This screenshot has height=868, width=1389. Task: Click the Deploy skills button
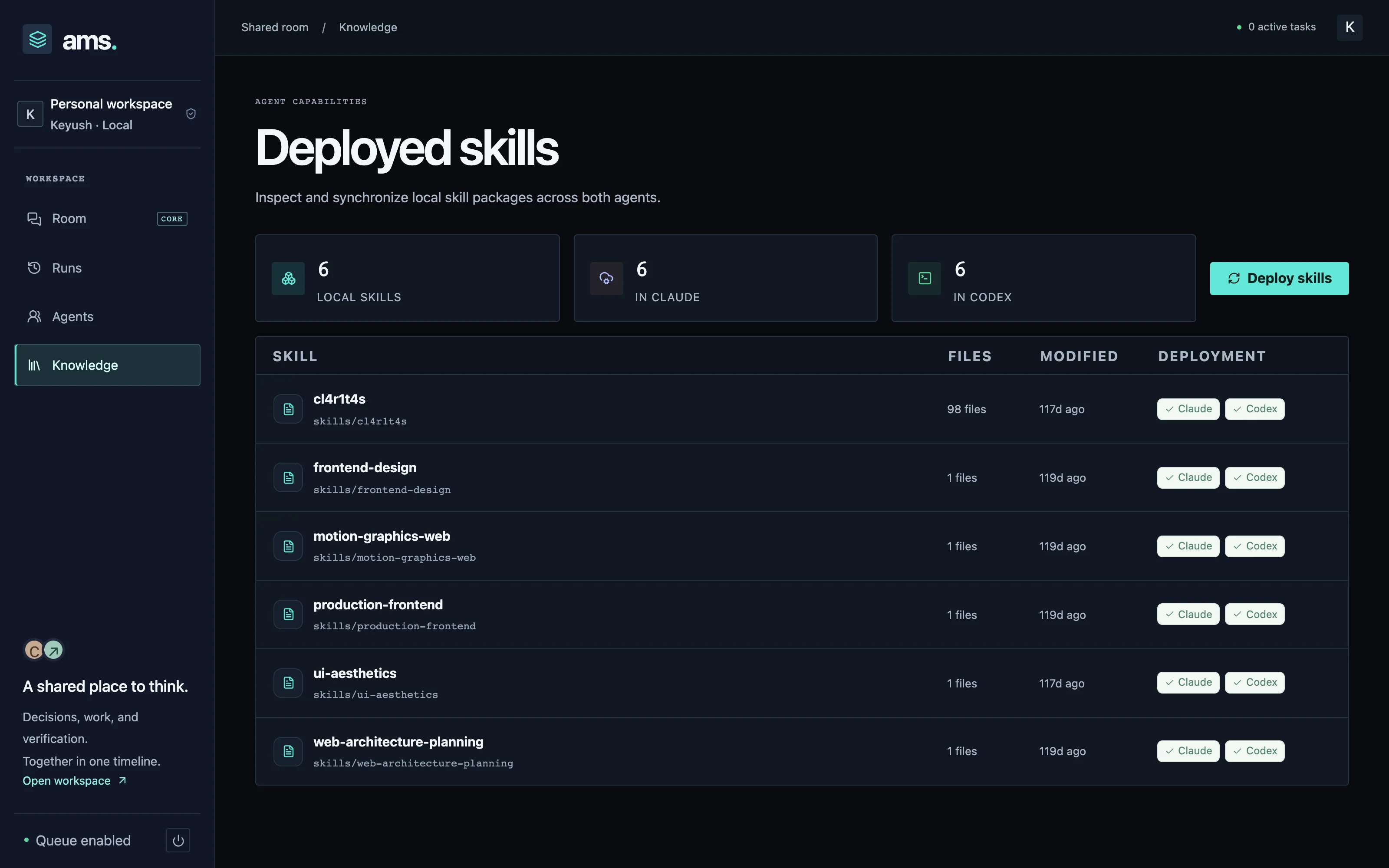[x=1279, y=279]
